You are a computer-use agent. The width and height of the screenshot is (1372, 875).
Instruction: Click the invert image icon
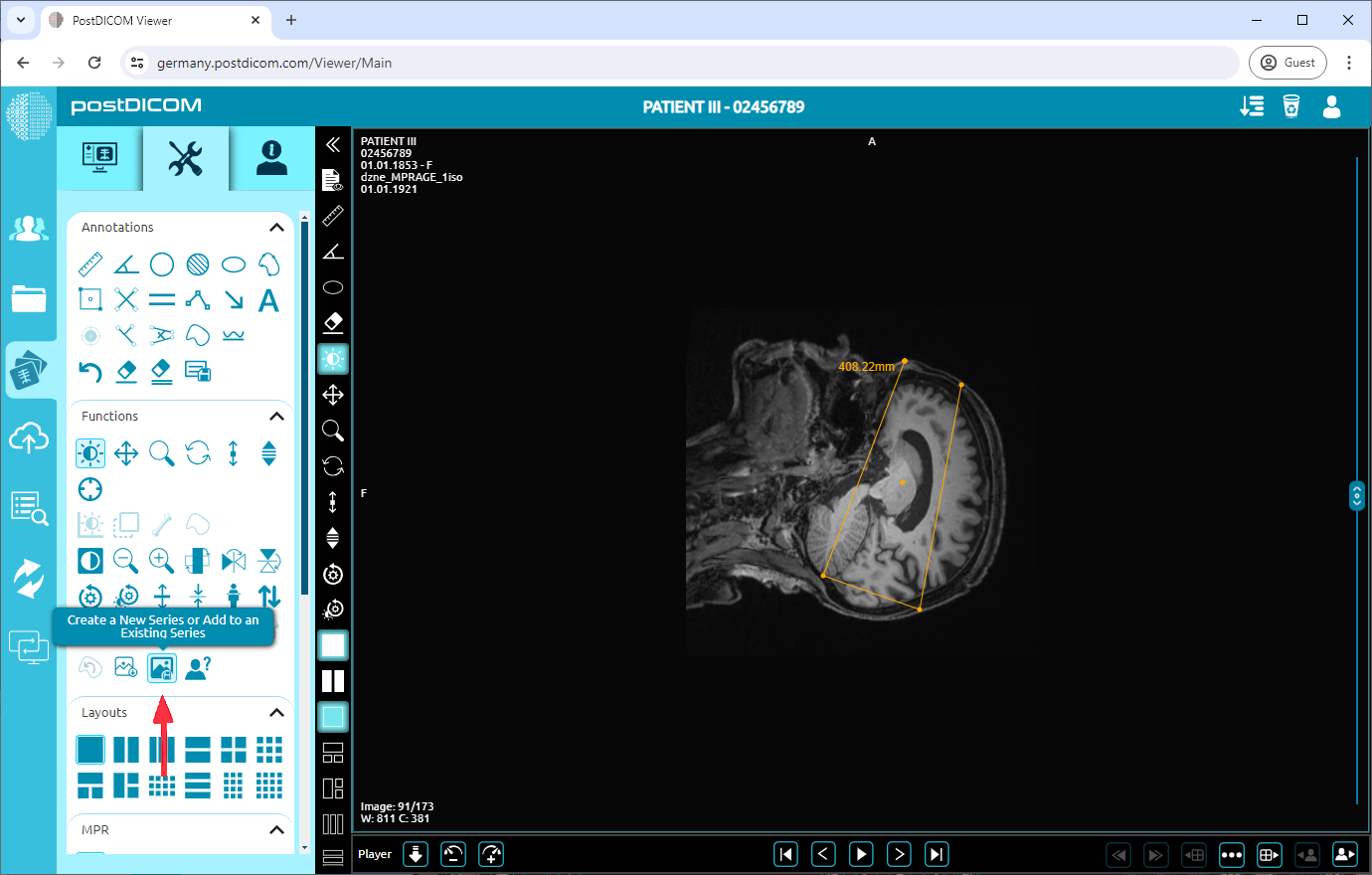pyautogui.click(x=90, y=561)
